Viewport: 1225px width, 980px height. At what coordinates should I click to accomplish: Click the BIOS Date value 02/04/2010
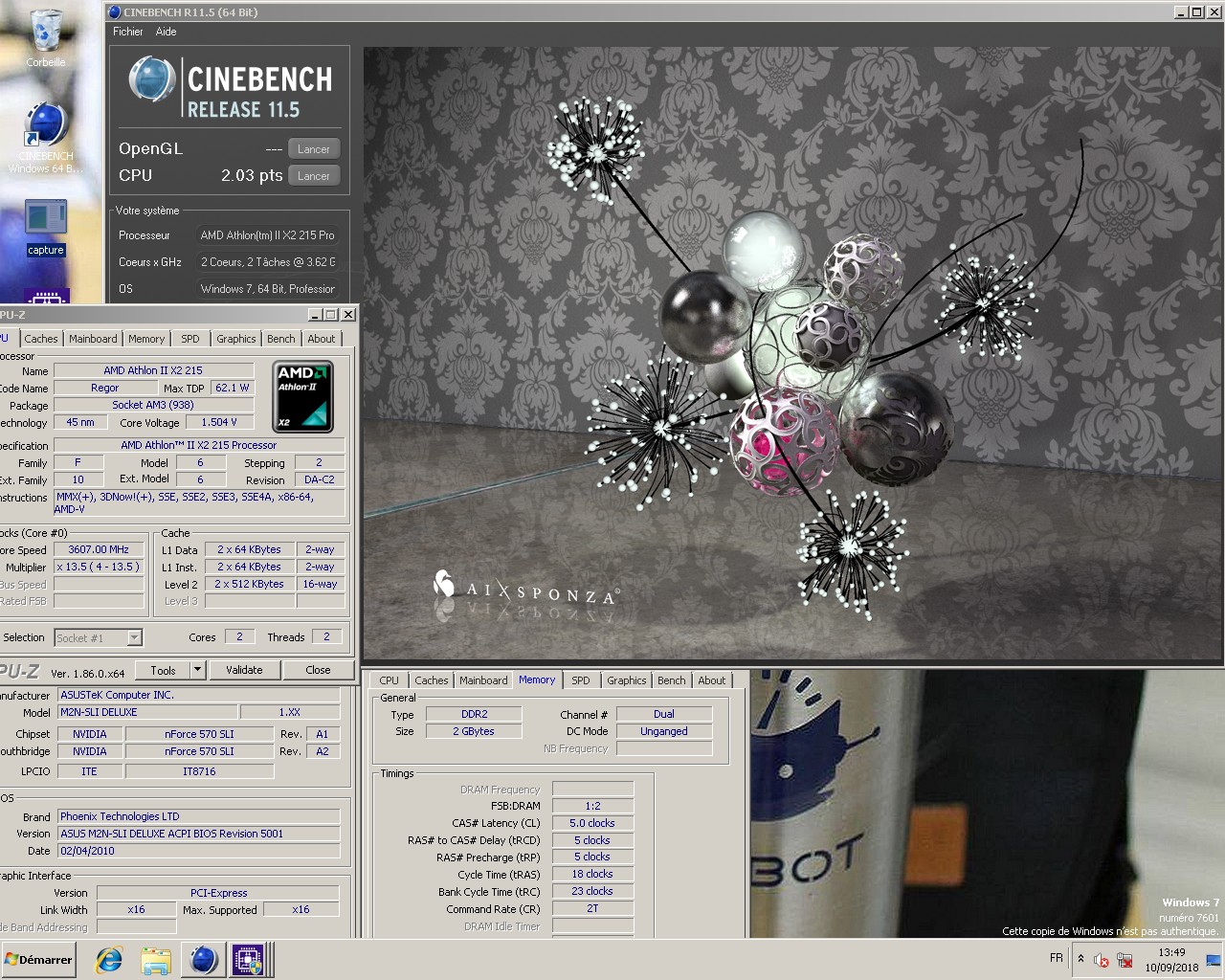click(x=198, y=851)
